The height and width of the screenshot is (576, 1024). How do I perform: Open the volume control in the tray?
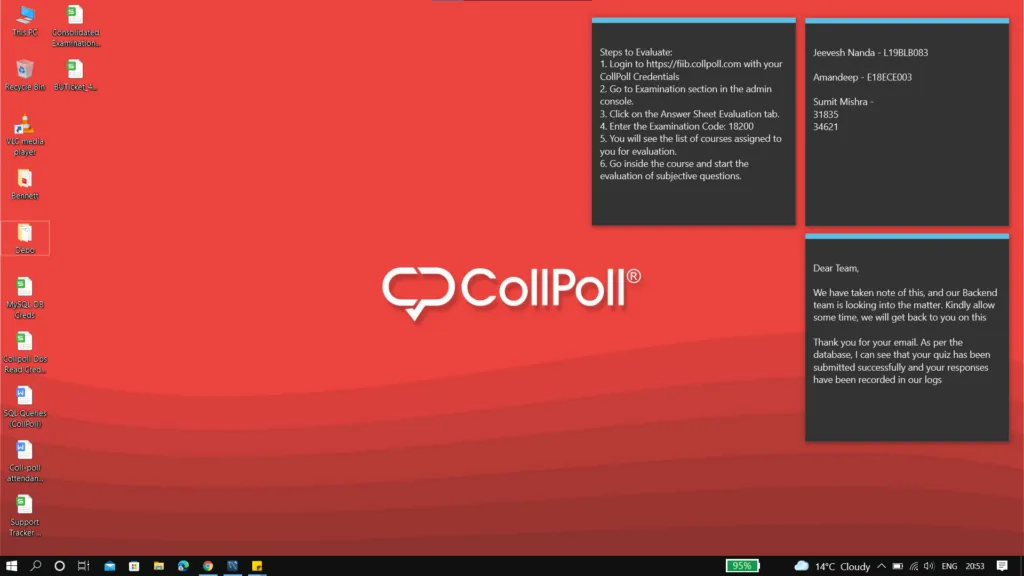(928, 566)
